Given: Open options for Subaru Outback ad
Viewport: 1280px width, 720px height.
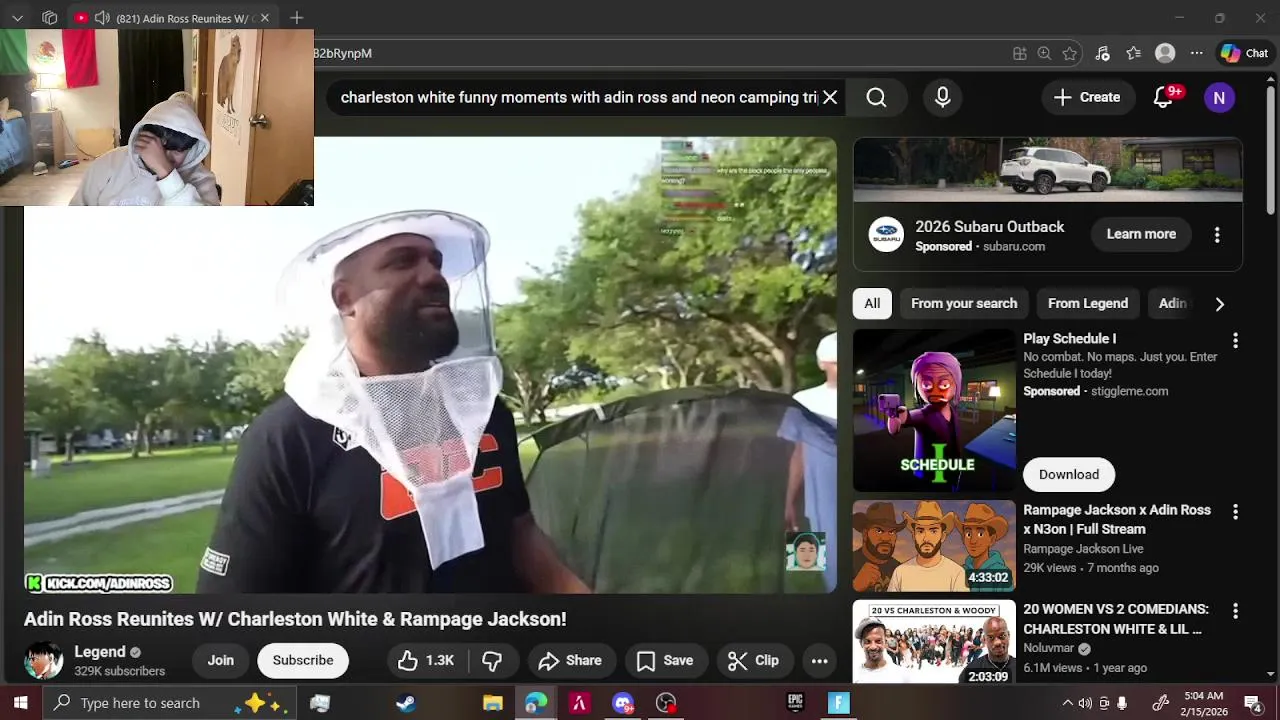Looking at the screenshot, I should click(1217, 235).
